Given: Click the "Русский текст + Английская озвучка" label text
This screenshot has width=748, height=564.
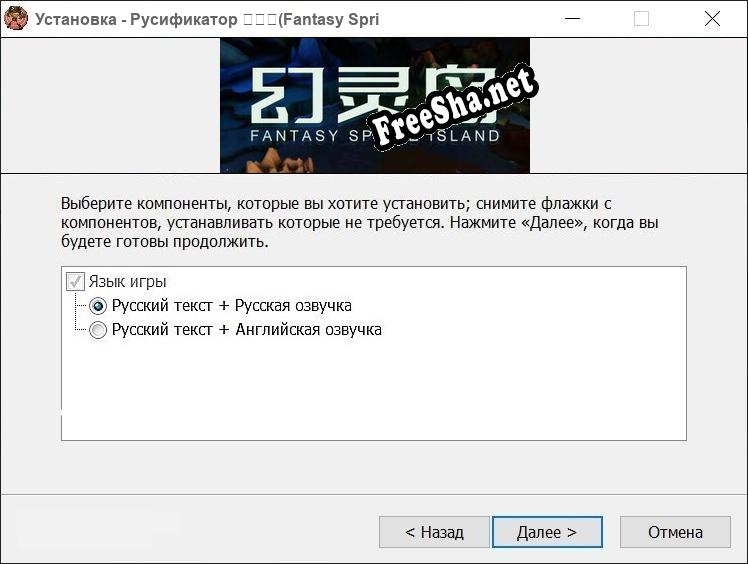Looking at the screenshot, I should point(246,330).
